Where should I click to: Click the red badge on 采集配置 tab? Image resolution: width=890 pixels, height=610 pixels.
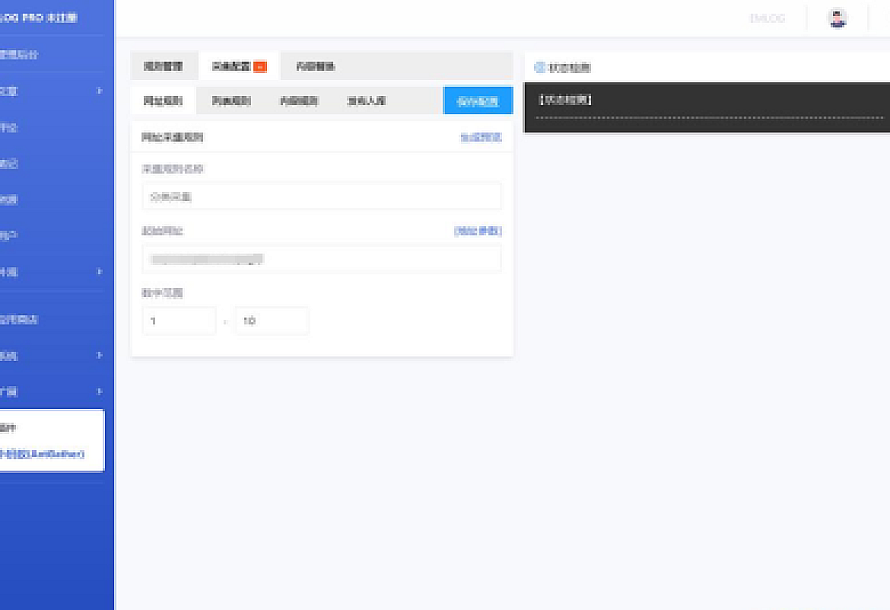coord(260,67)
